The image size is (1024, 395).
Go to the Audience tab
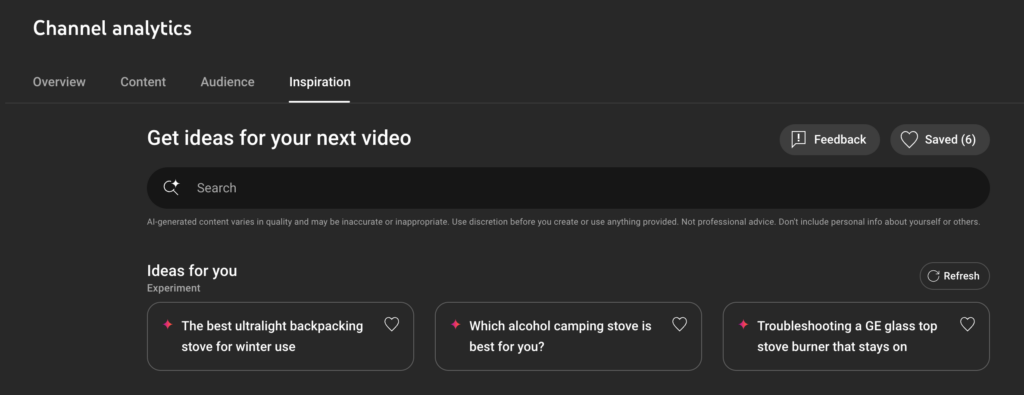point(227,82)
